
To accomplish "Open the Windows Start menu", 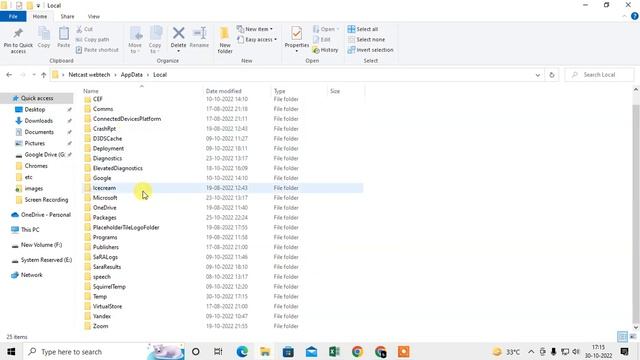I will 11,352.
